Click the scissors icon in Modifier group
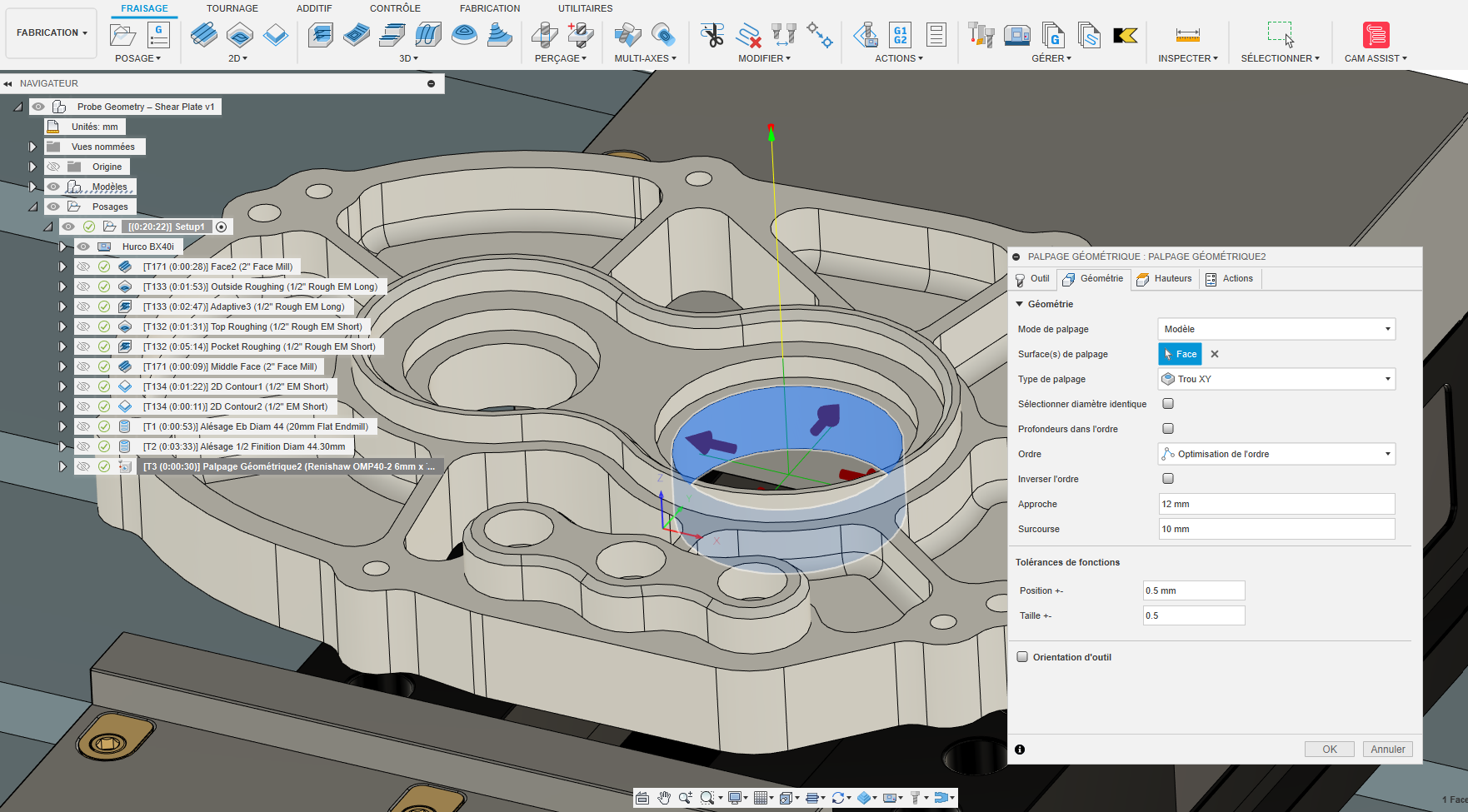This screenshot has height=812, width=1468. coord(712,35)
